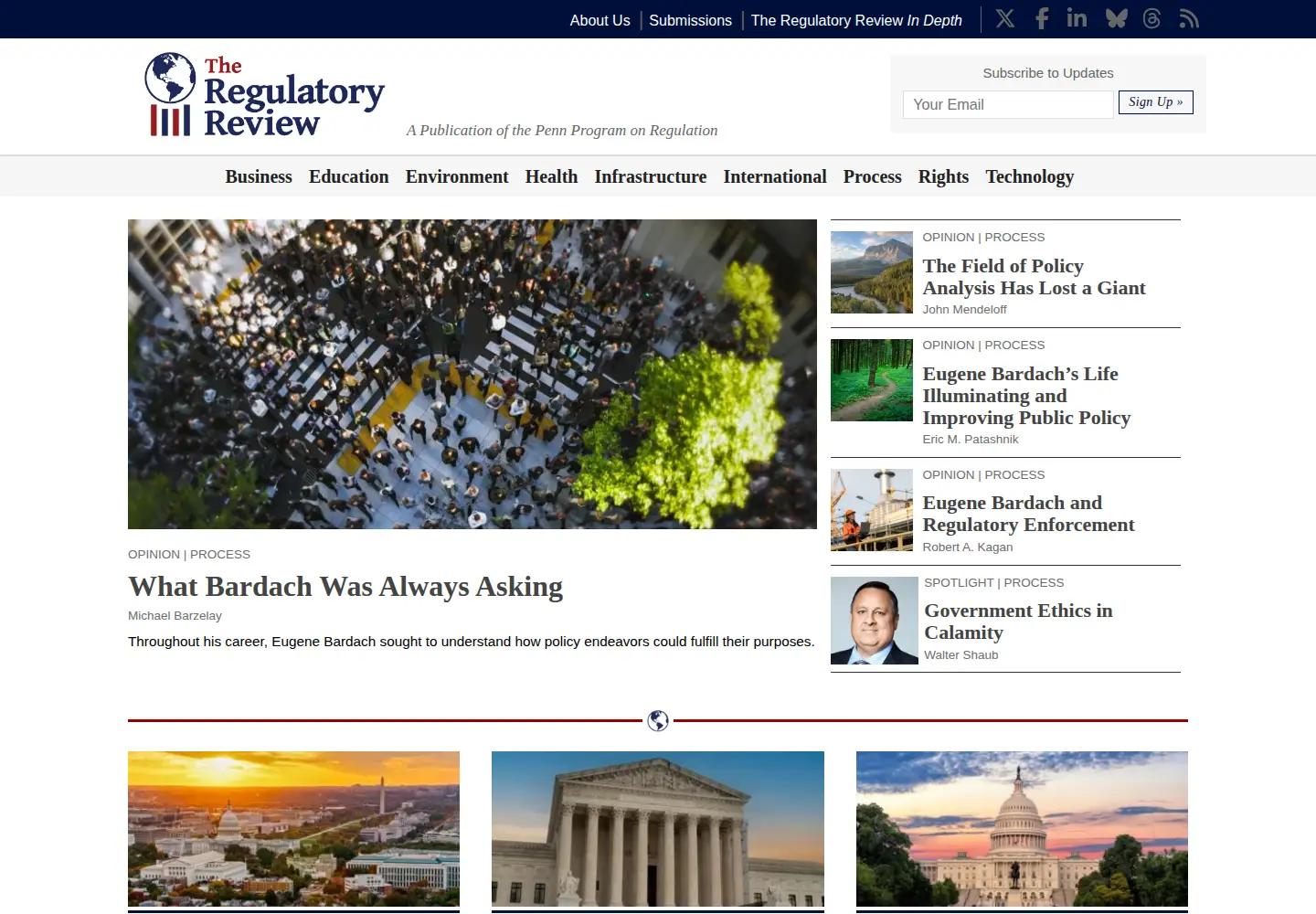Image resolution: width=1316 pixels, height=914 pixels.
Task: Open 'What Bardach Was Always Asking' article
Action: tap(345, 586)
